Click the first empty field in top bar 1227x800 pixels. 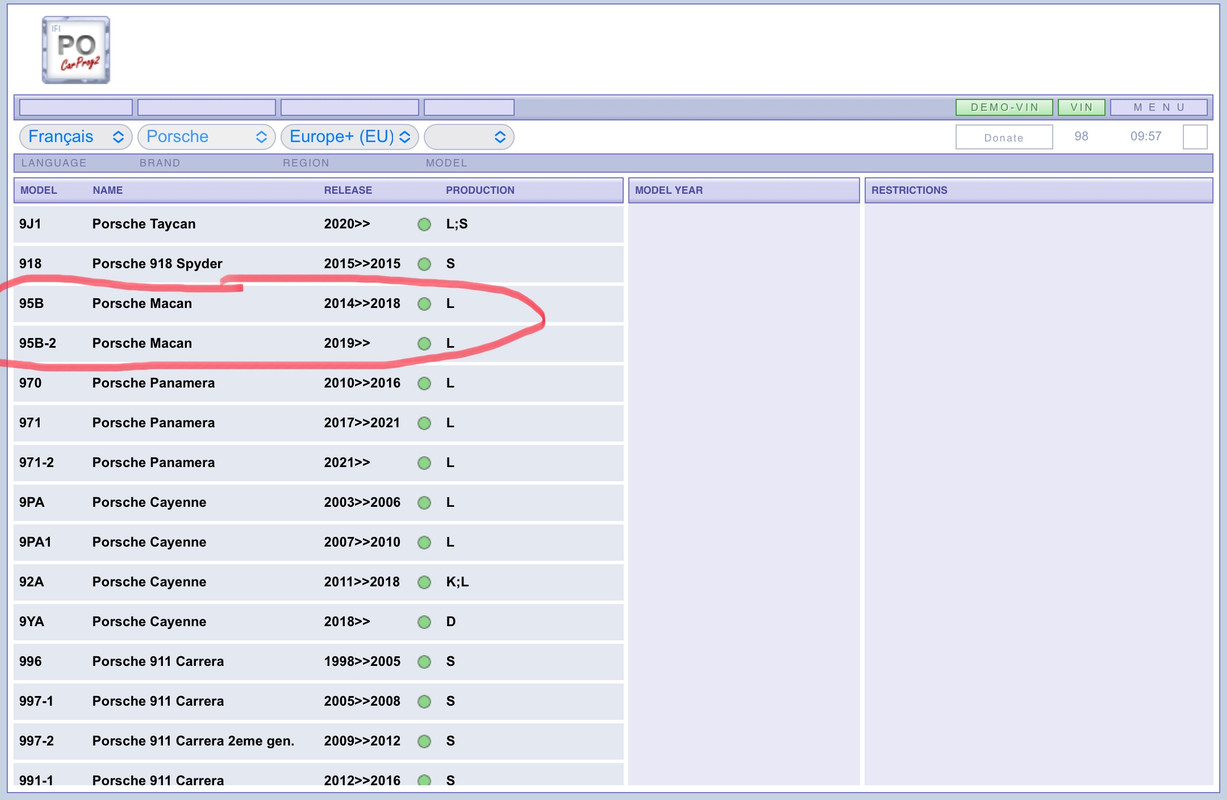tap(76, 107)
